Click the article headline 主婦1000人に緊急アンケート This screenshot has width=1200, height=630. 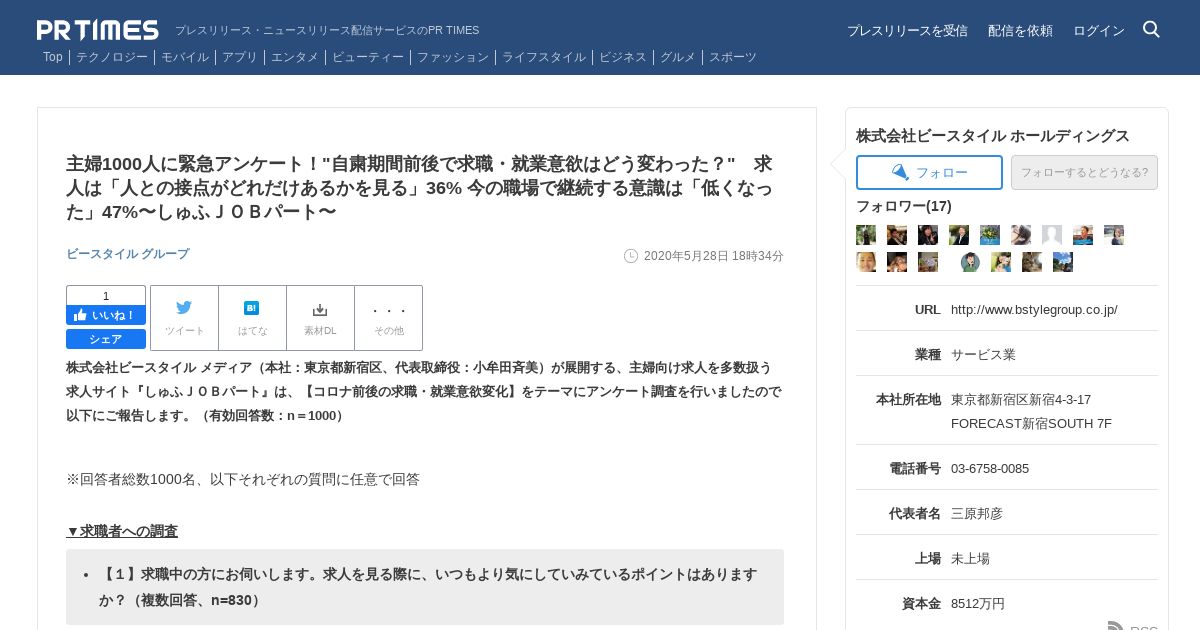click(419, 188)
